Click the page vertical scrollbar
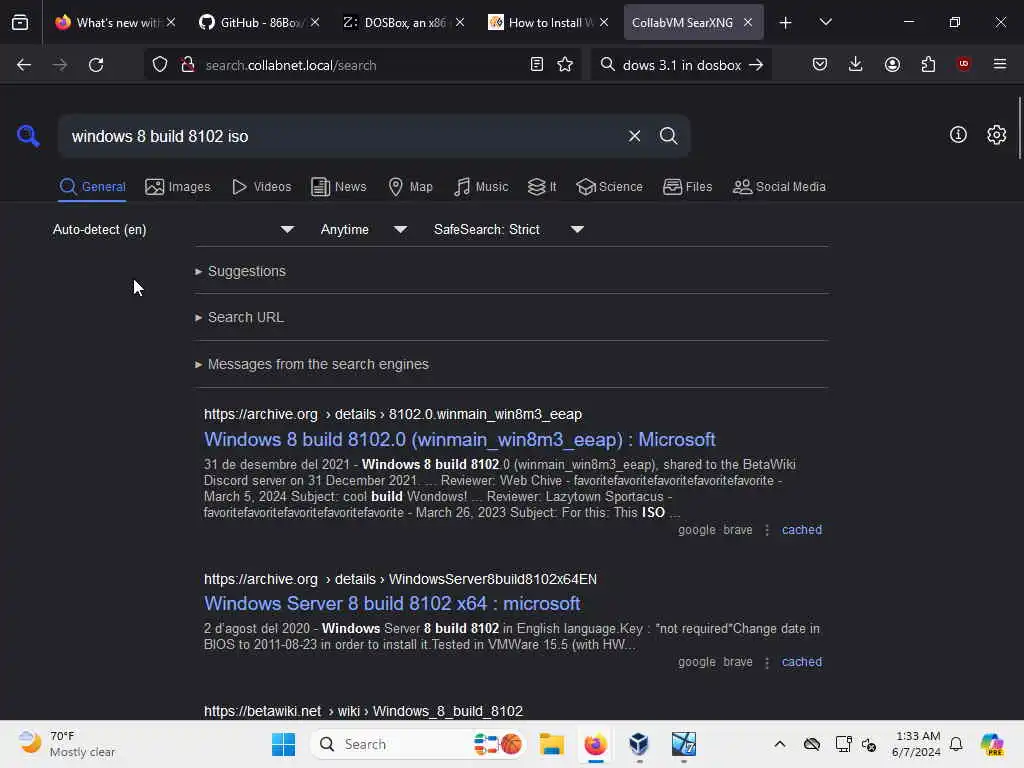1024x768 pixels. (x=1019, y=128)
